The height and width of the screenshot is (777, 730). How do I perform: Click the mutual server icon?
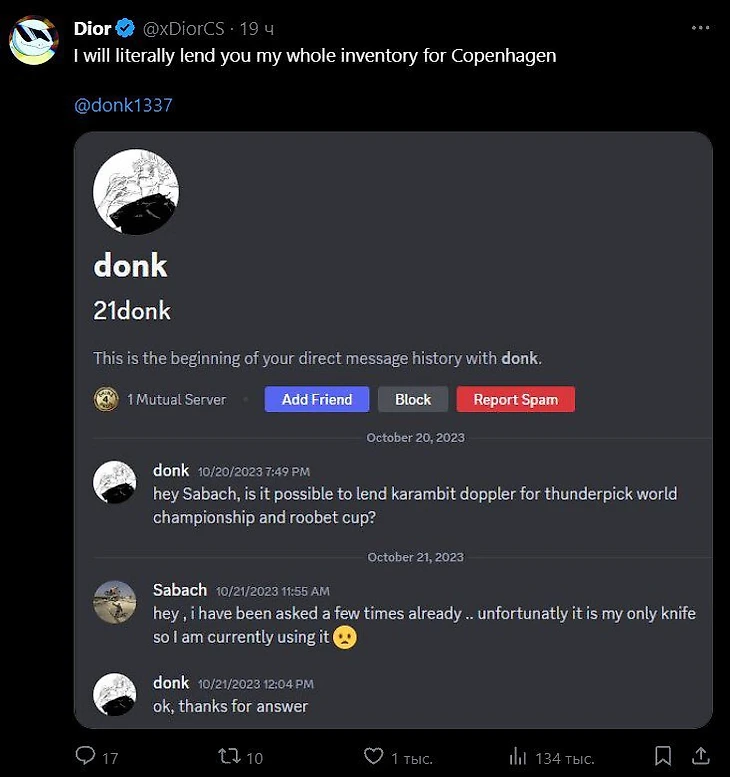pos(106,399)
